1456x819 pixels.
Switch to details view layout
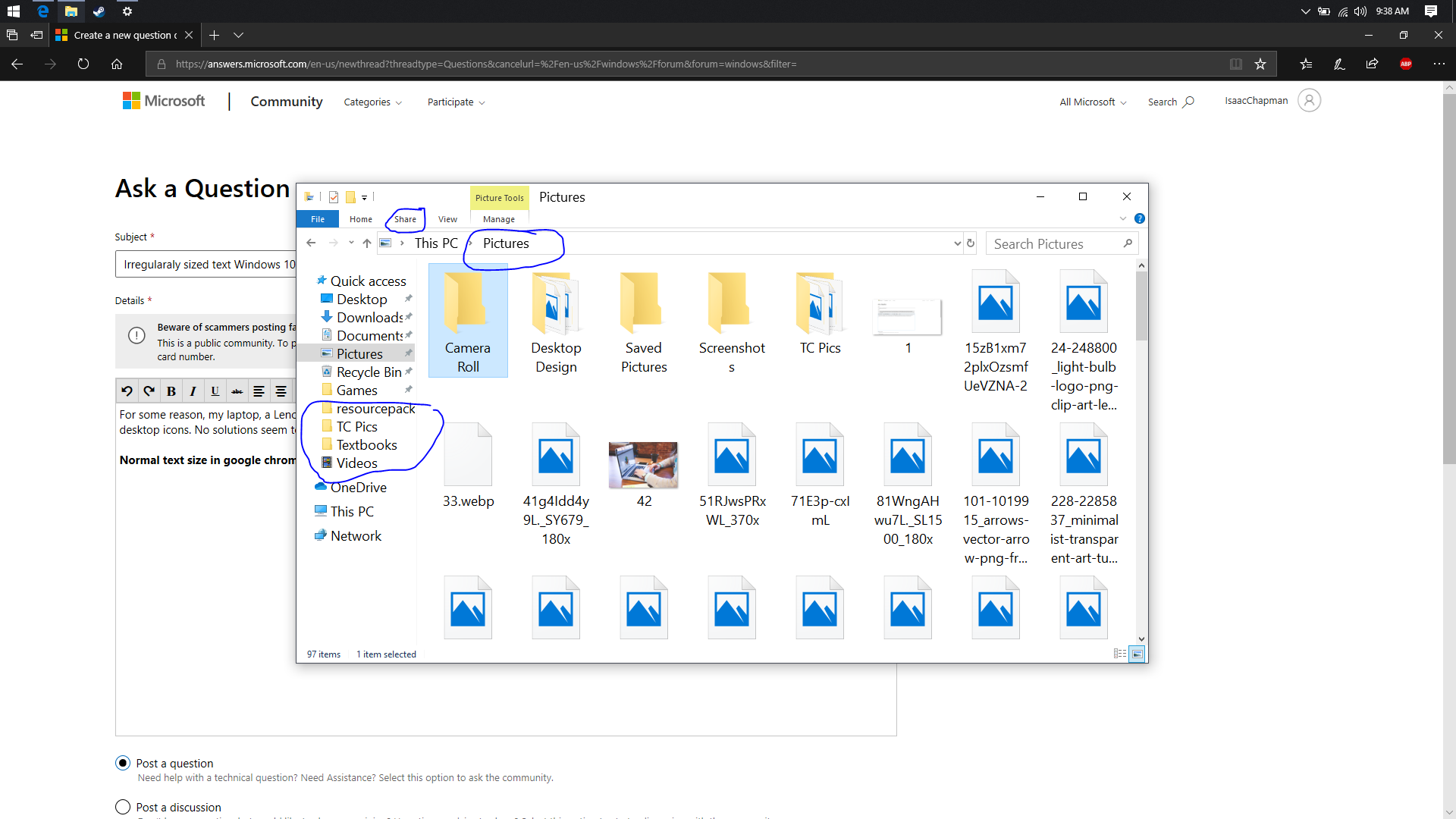coord(1120,654)
